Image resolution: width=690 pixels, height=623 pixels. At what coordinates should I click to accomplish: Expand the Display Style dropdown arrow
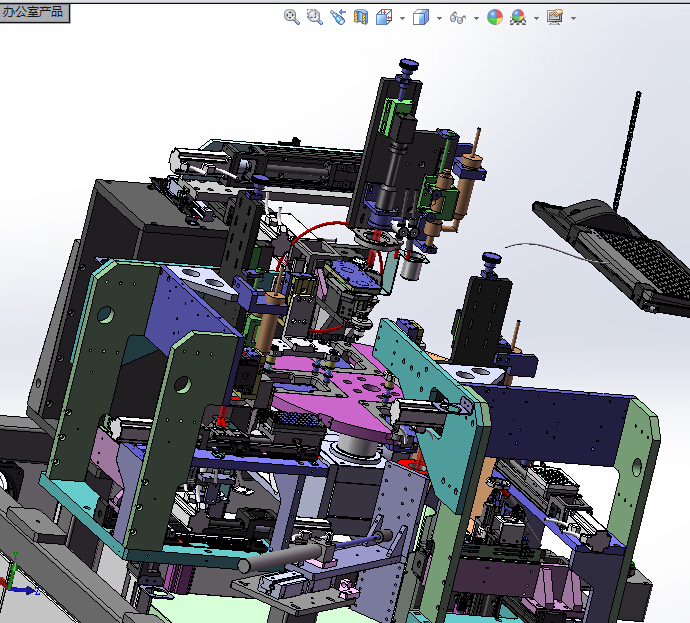439,18
